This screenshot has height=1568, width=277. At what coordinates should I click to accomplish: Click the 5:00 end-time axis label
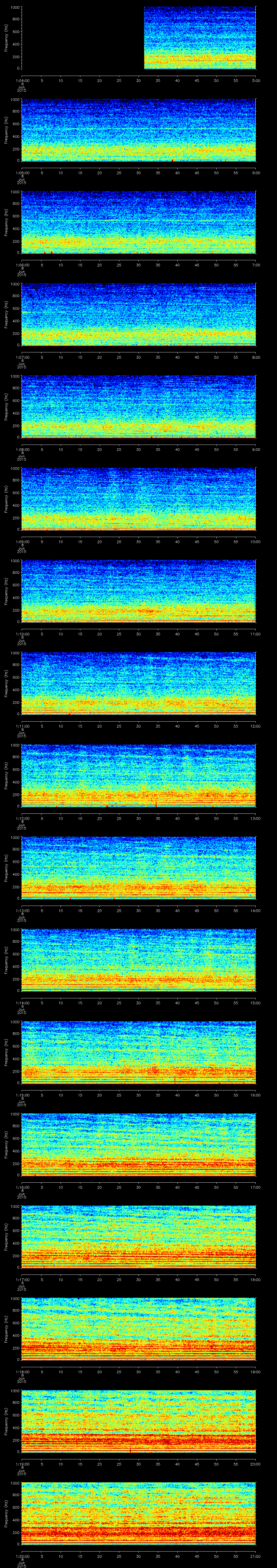(x=256, y=80)
